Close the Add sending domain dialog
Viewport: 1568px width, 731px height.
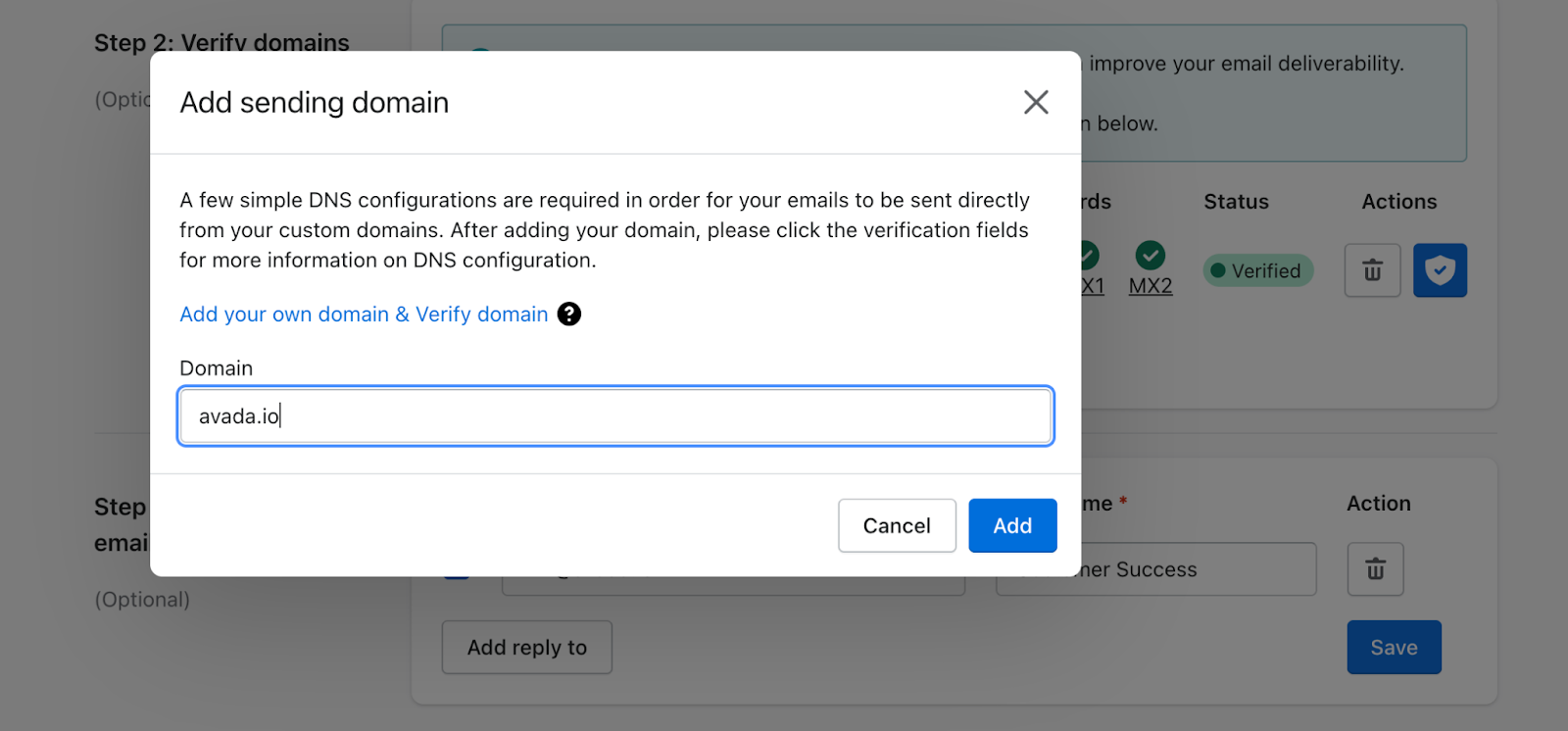(1036, 102)
